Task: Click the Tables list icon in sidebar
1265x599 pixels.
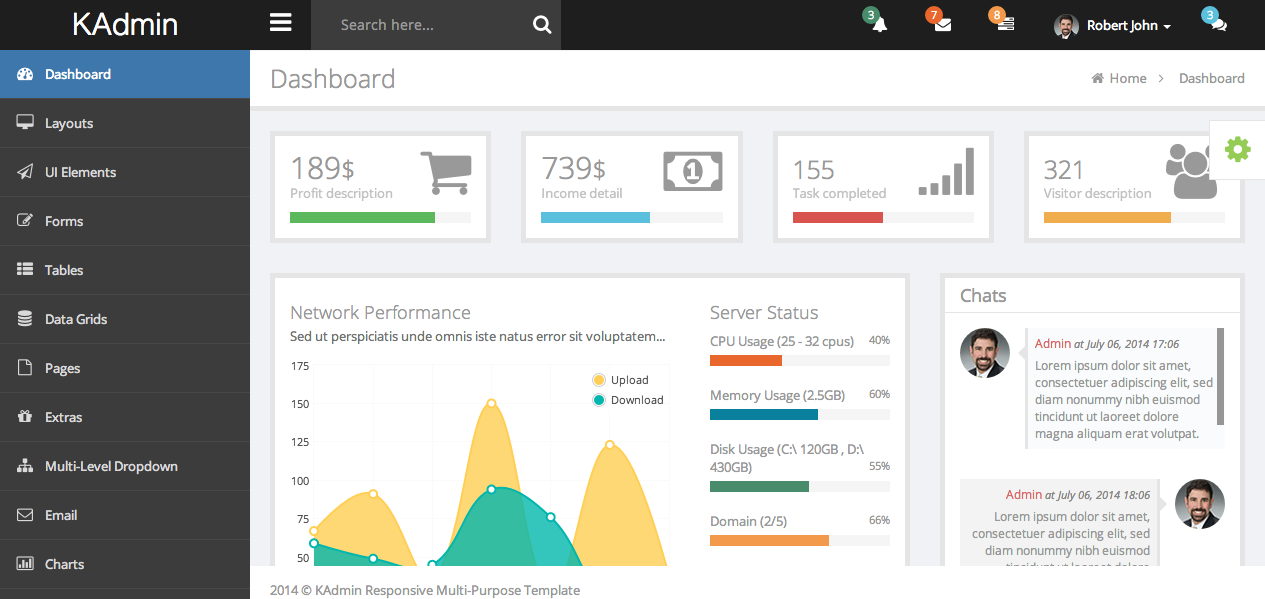Action: [25, 270]
